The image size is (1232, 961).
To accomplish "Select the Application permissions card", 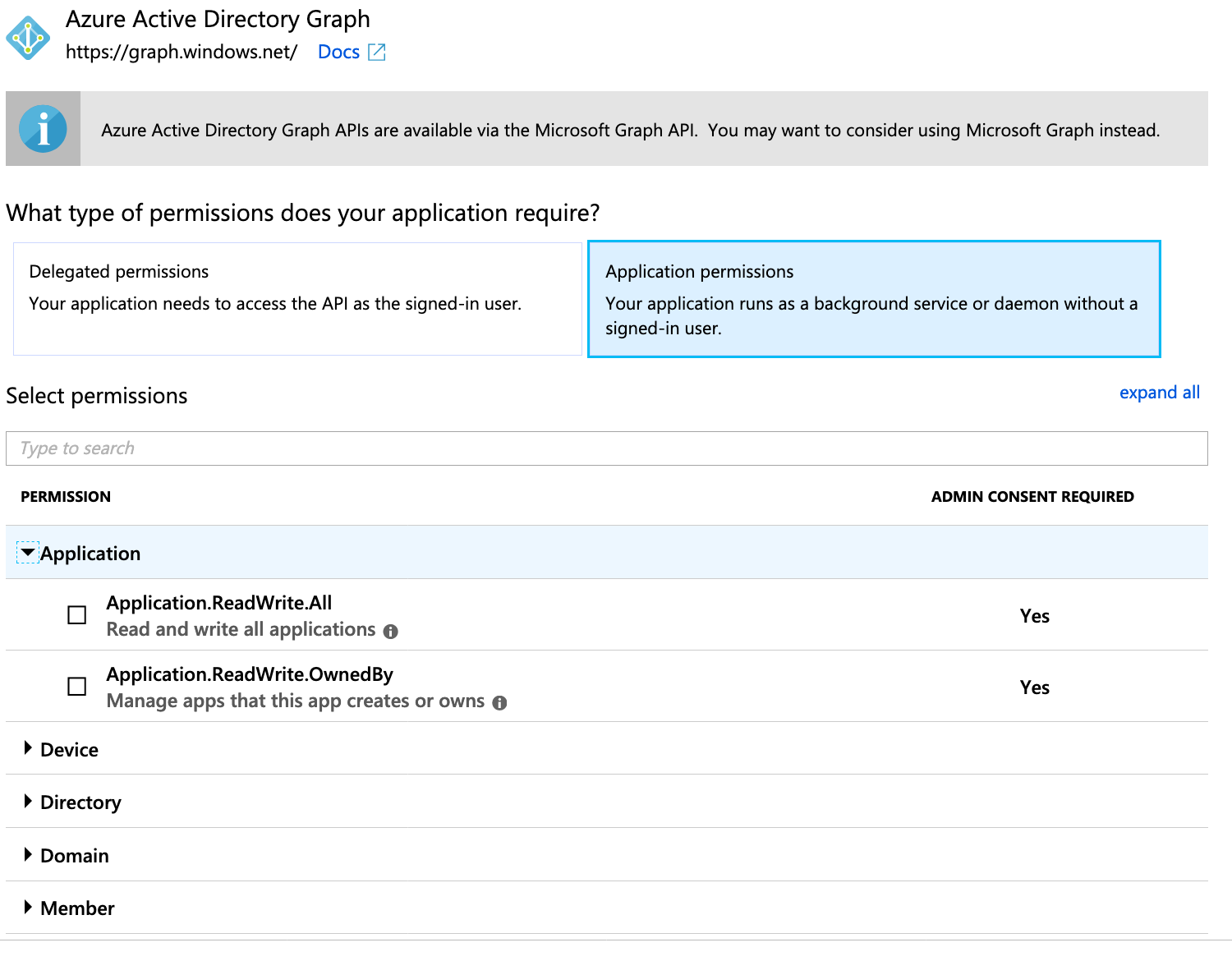I will click(x=874, y=299).
